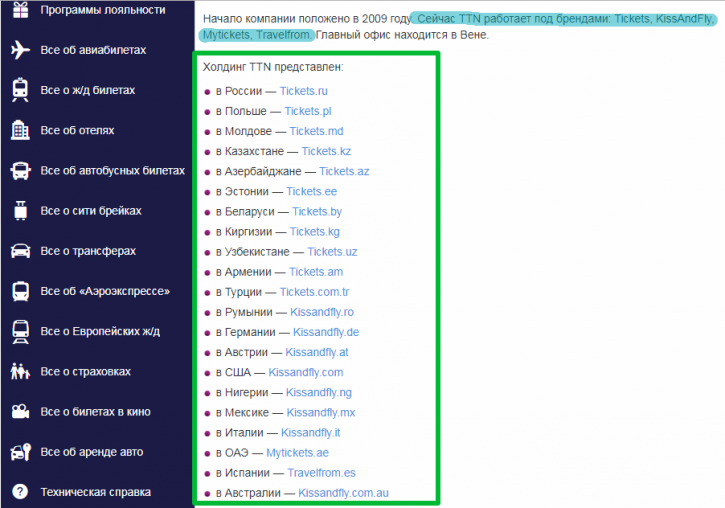Screen dimensions: 725x508
Task: Open 'Все о ж/д билетах' section
Action: [87, 90]
